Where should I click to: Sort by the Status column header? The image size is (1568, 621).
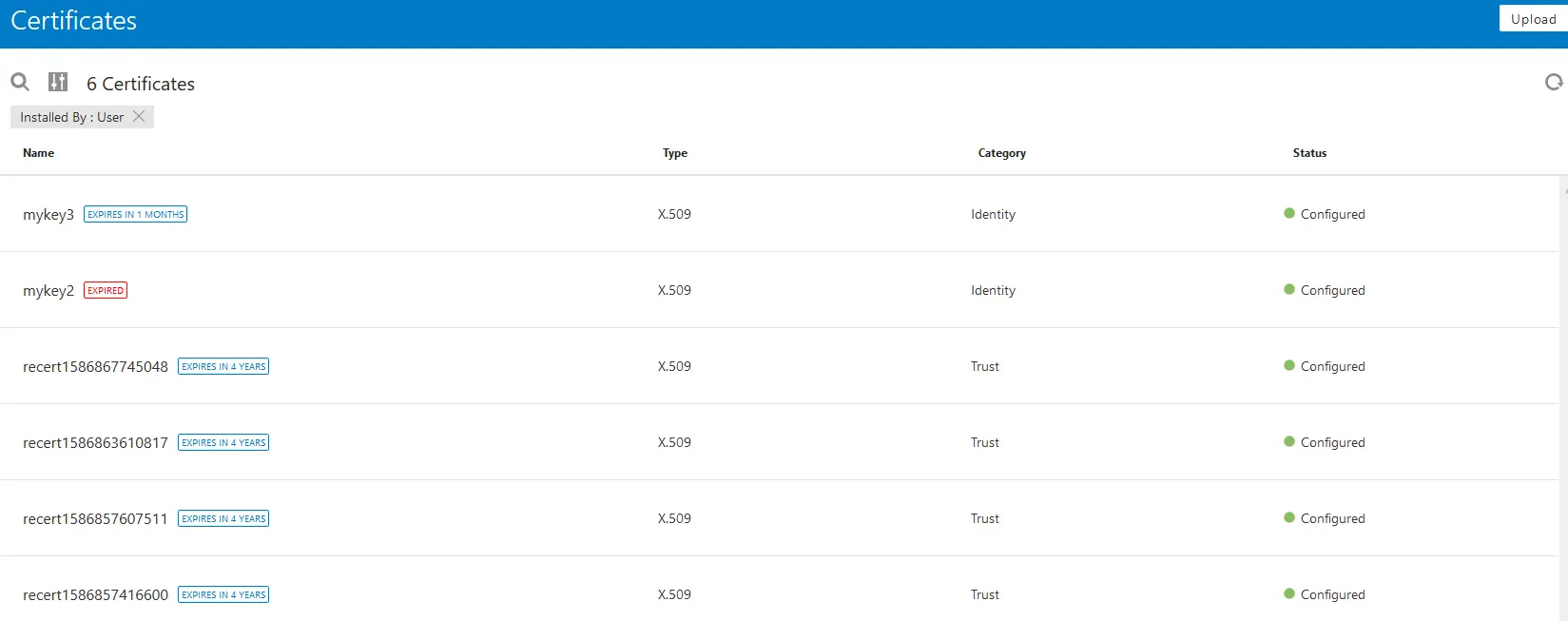pyautogui.click(x=1309, y=153)
